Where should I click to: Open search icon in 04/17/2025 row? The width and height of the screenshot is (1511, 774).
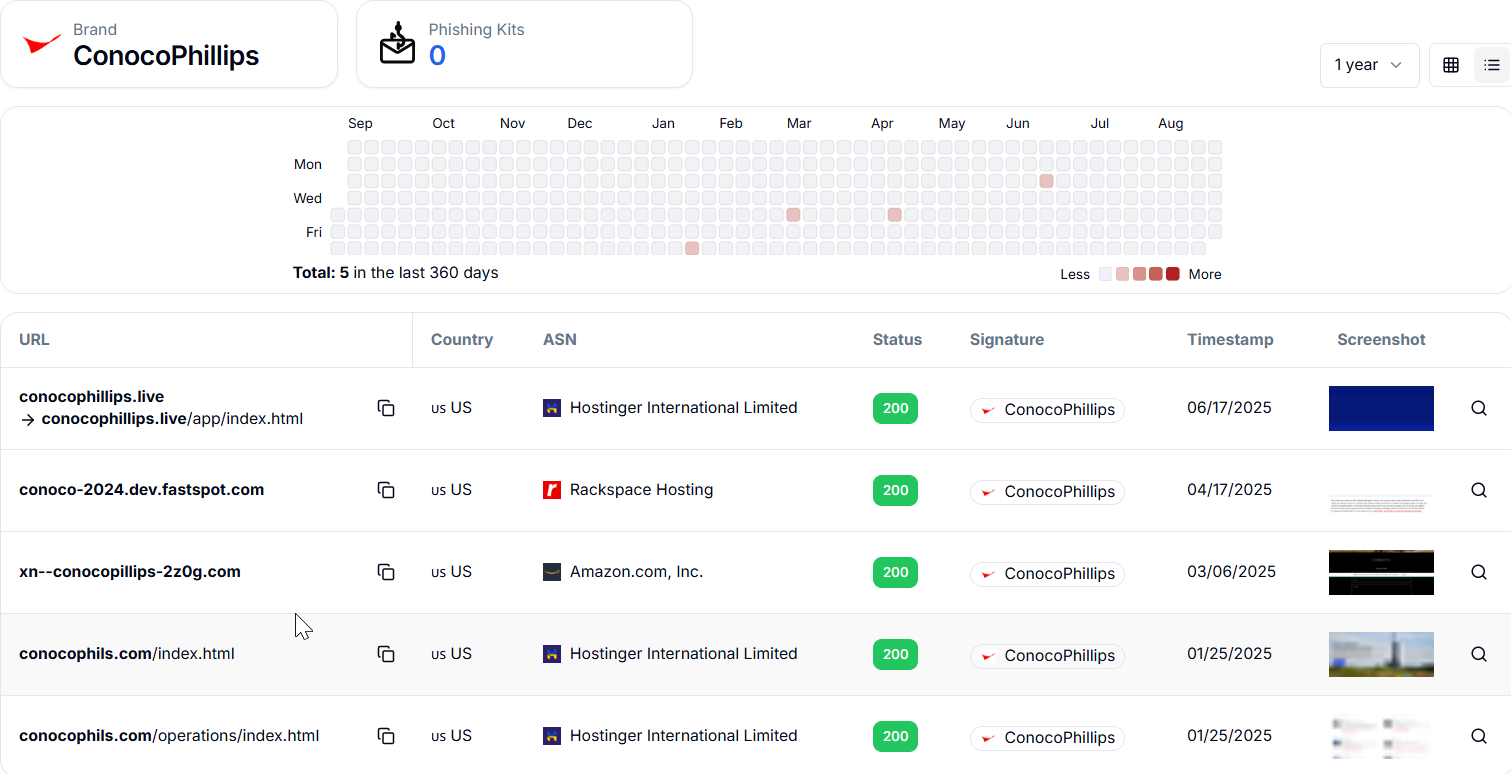[1479, 490]
